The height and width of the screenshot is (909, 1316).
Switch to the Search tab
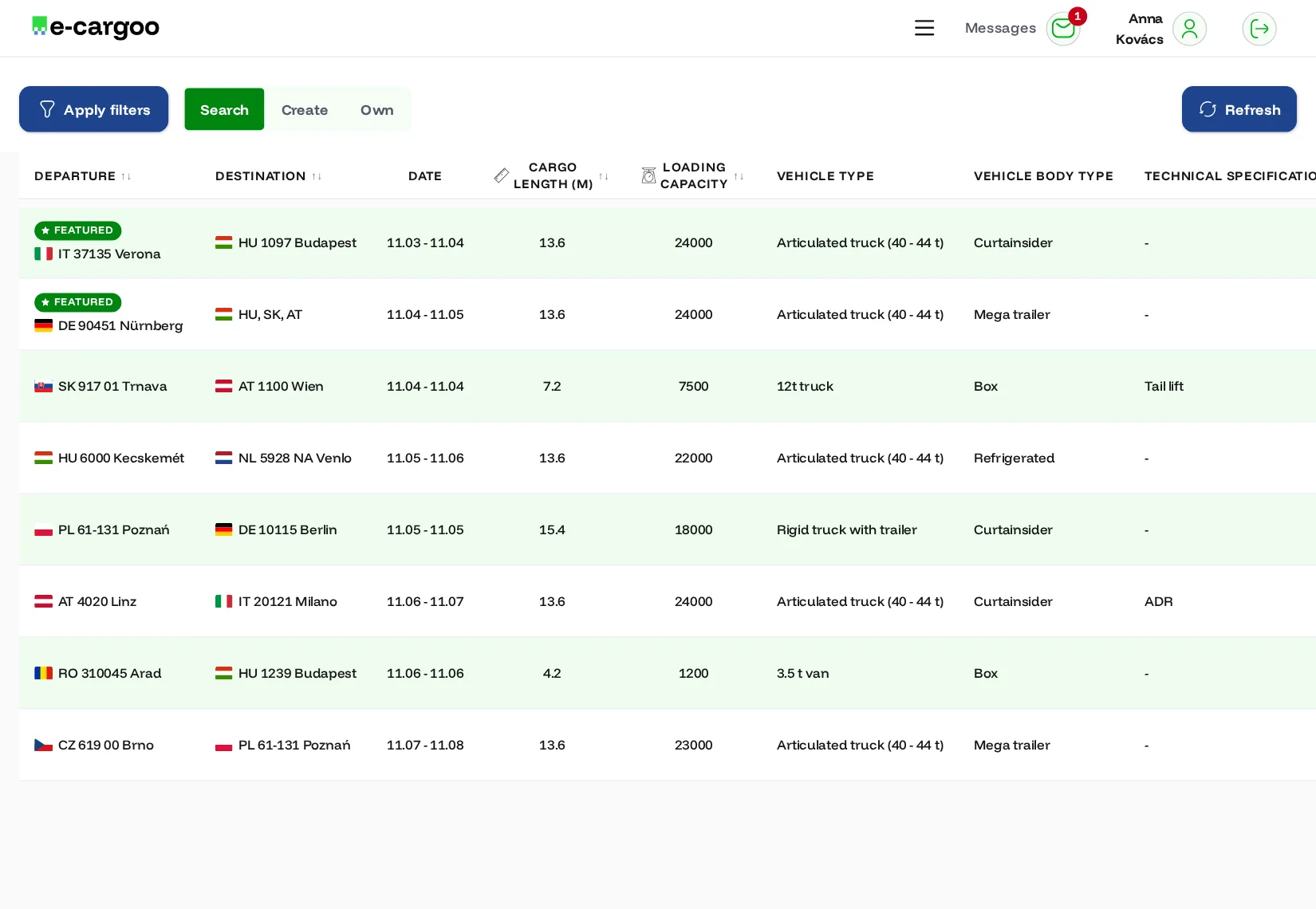(x=224, y=109)
